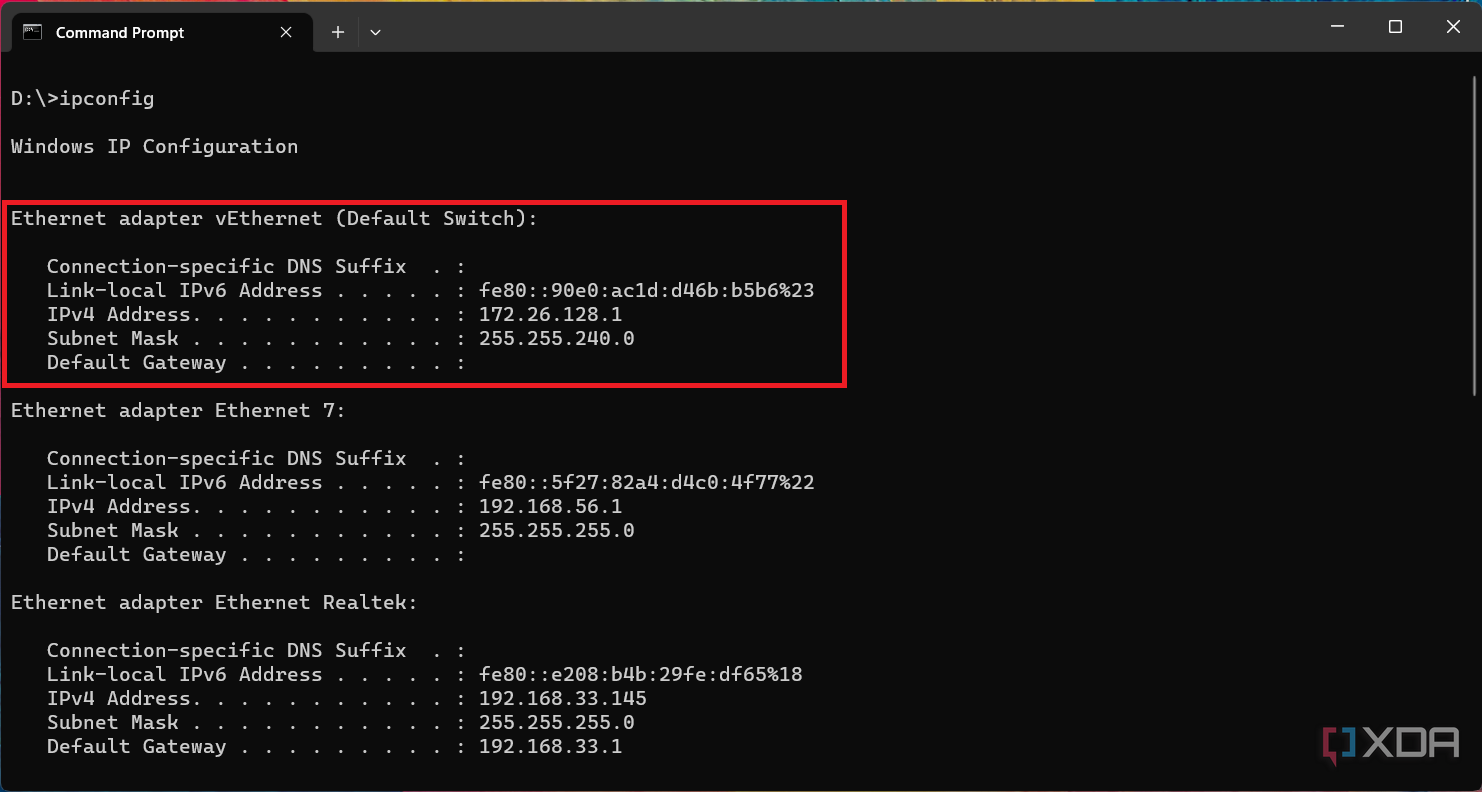Click Connection-specific DNS Suffix under Default Switch

click(227, 266)
